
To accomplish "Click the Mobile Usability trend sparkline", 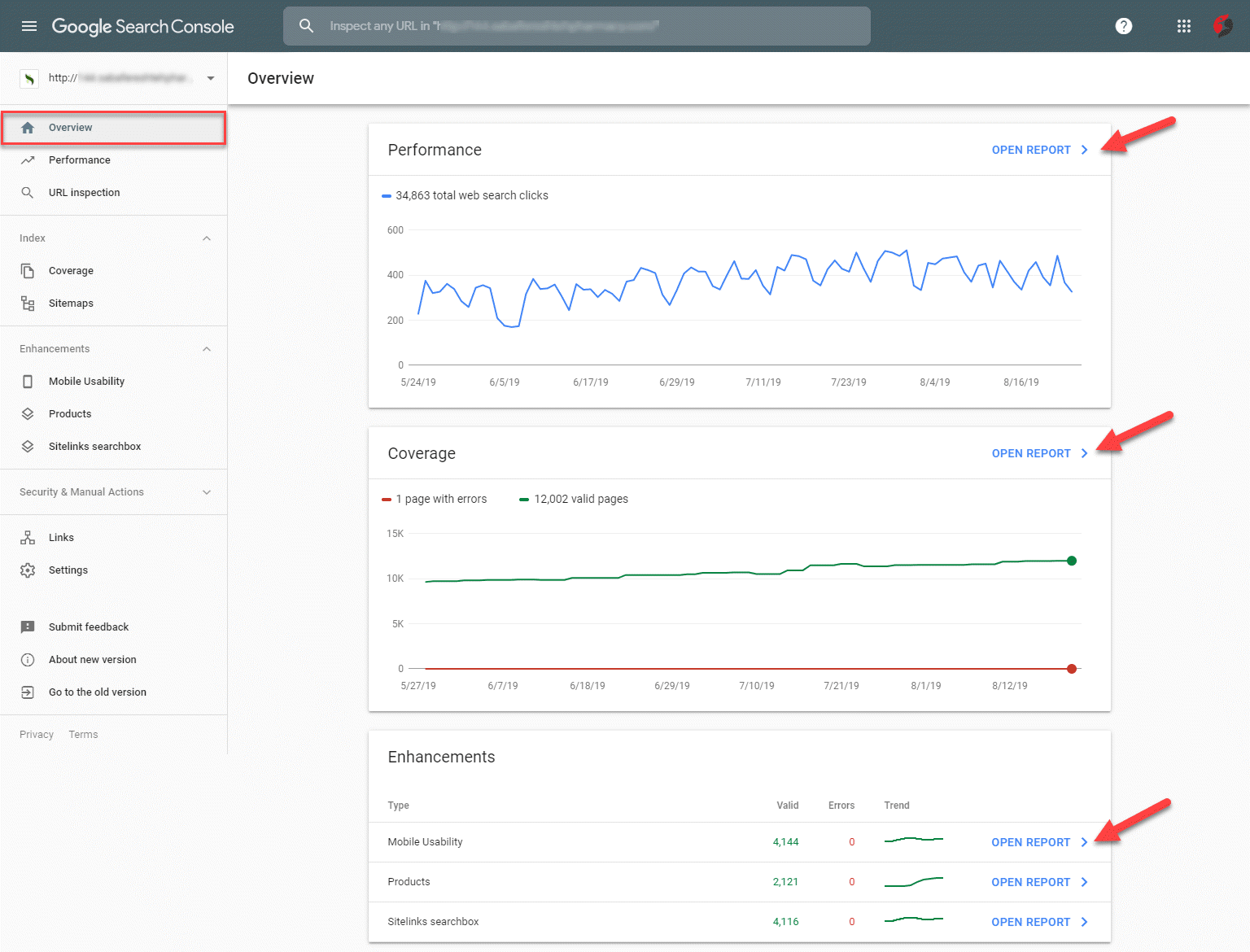I will [x=913, y=841].
